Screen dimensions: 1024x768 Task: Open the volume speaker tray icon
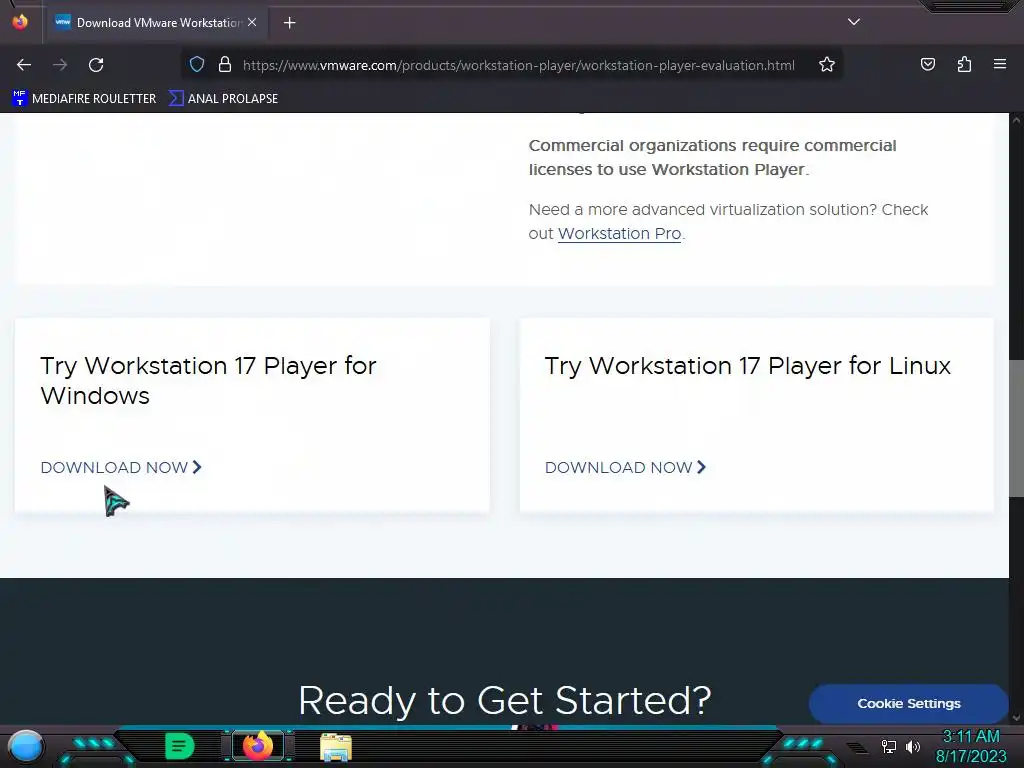913,746
